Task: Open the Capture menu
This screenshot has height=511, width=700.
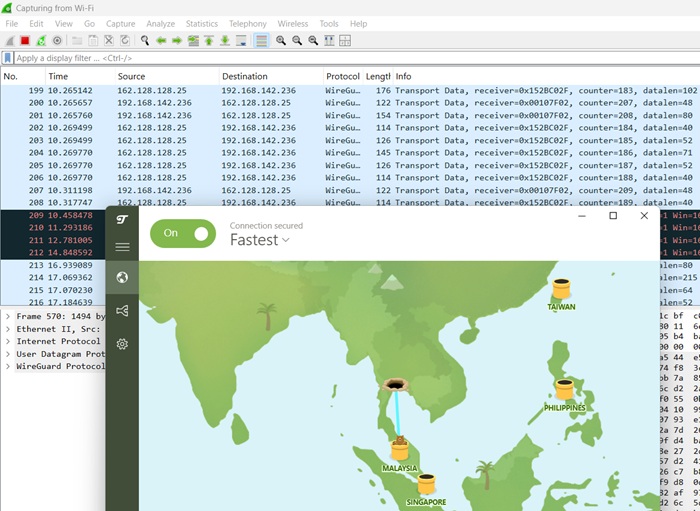Action: [121, 24]
